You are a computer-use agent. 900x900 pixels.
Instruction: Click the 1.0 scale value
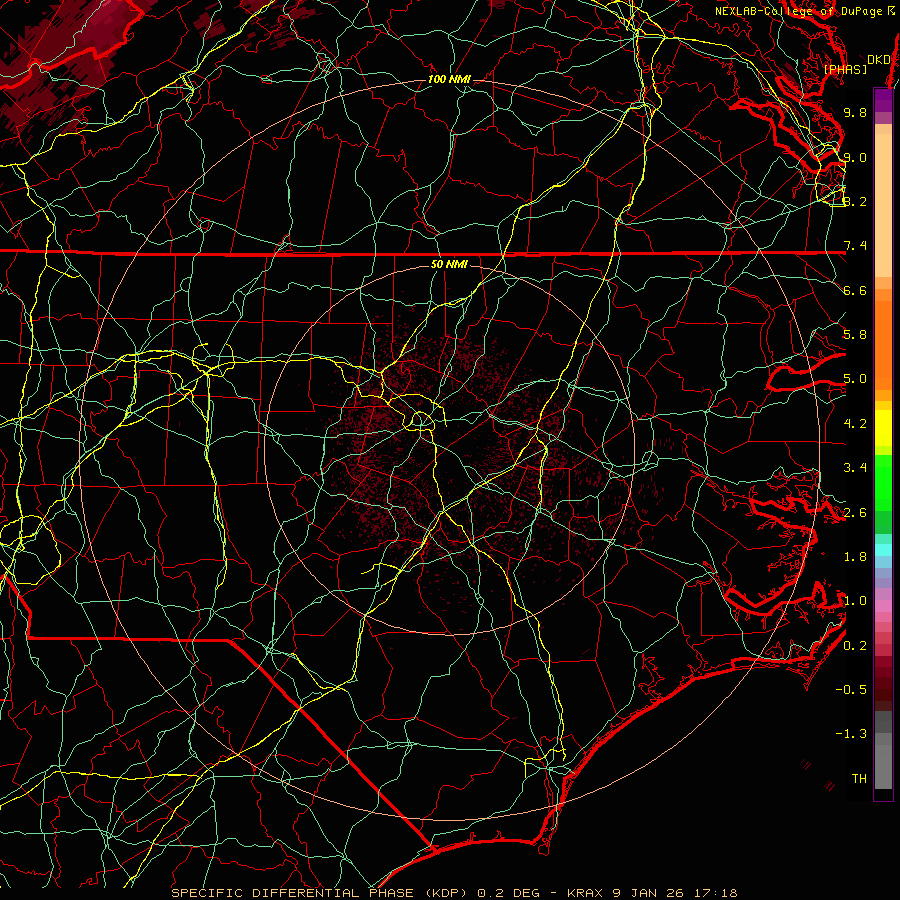855,601
